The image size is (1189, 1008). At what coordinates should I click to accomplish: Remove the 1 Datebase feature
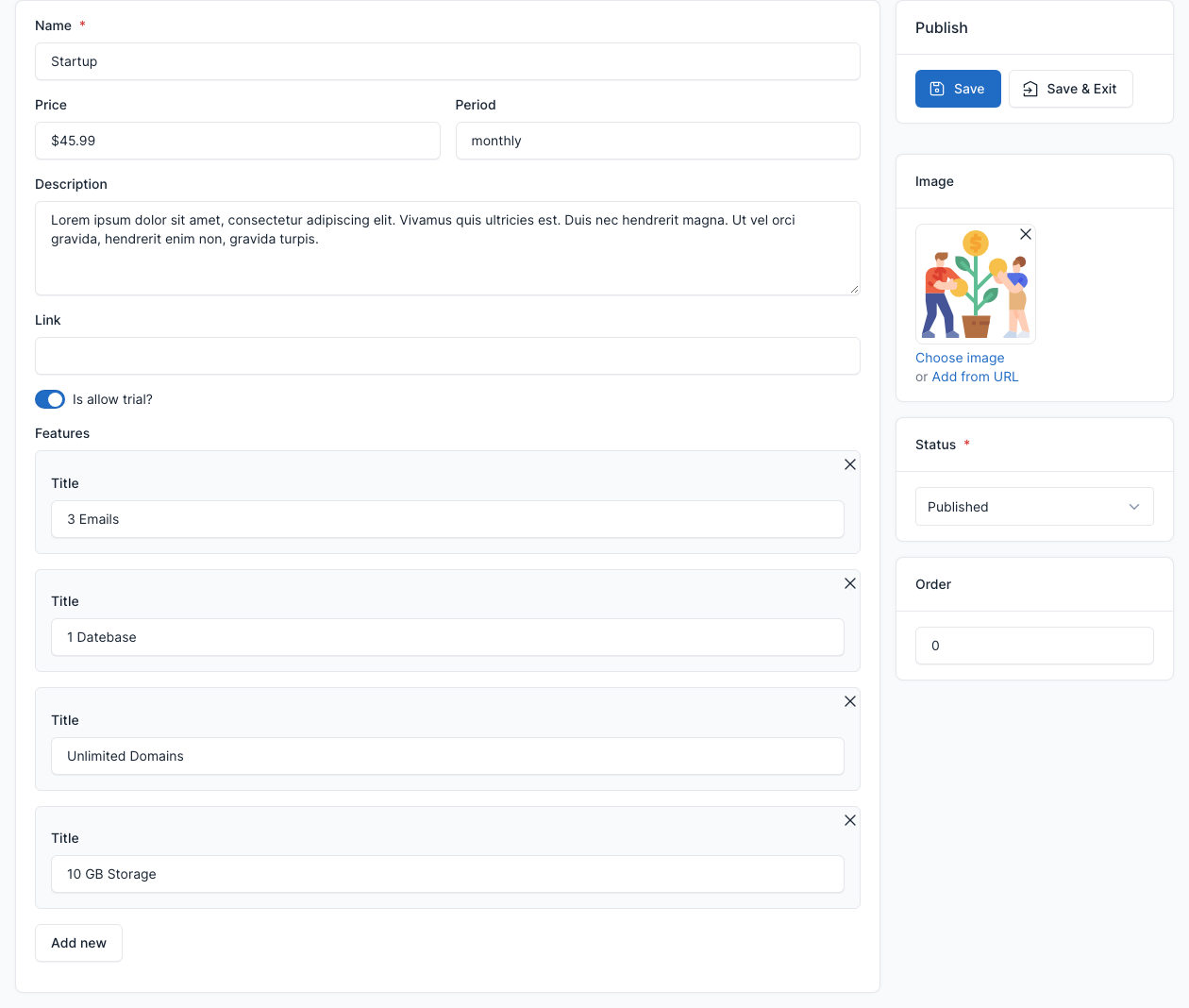(850, 583)
